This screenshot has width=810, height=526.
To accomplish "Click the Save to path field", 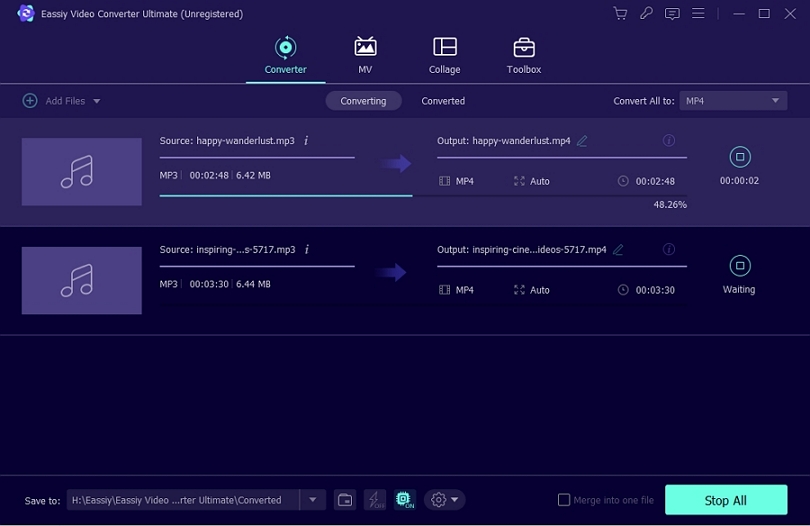I will [183, 500].
